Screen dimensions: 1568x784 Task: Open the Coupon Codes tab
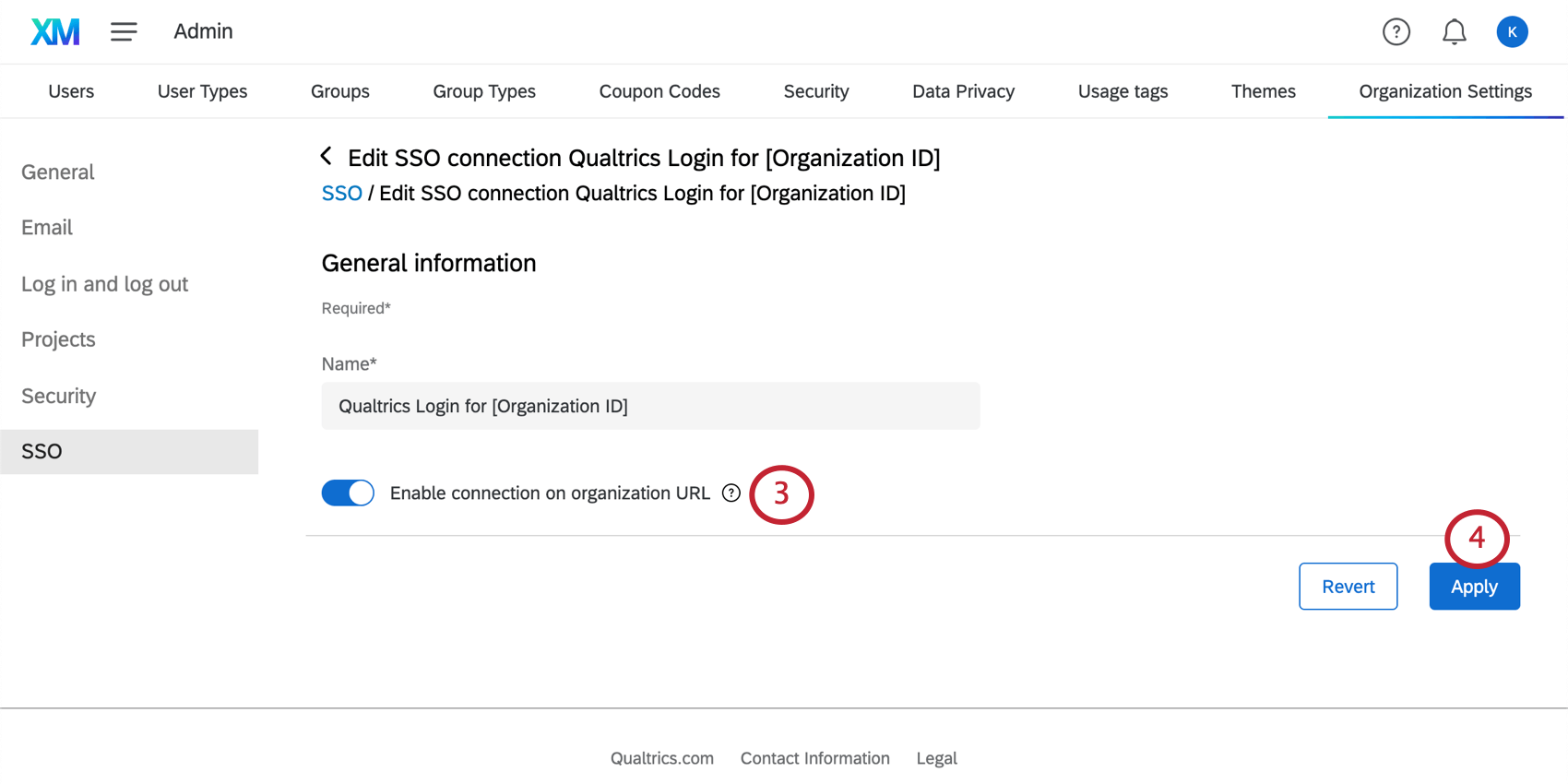tap(659, 91)
